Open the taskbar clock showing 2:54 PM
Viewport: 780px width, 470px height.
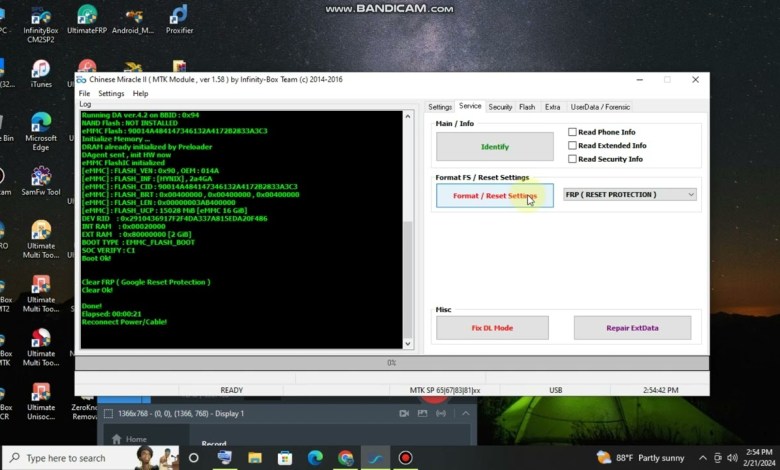(759, 458)
